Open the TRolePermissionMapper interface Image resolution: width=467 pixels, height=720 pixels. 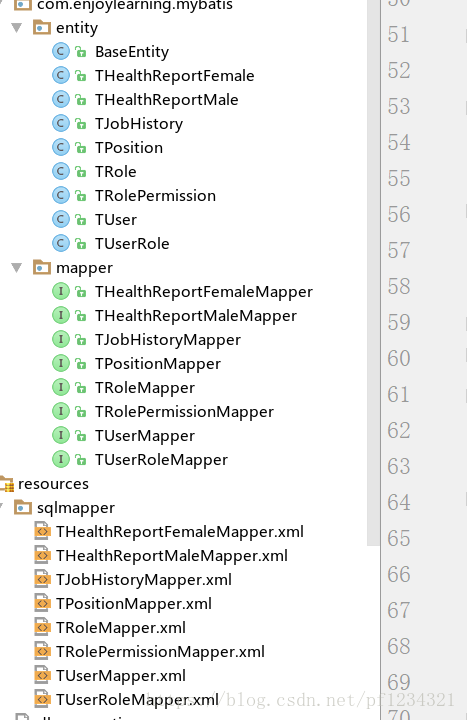pyautogui.click(x=184, y=412)
